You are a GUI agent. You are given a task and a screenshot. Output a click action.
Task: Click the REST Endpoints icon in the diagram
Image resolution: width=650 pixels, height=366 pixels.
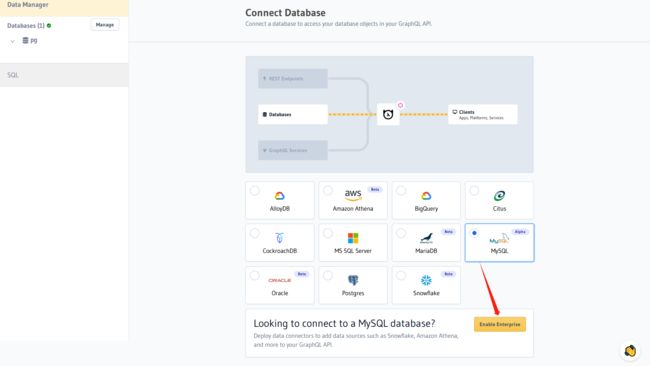coord(264,78)
